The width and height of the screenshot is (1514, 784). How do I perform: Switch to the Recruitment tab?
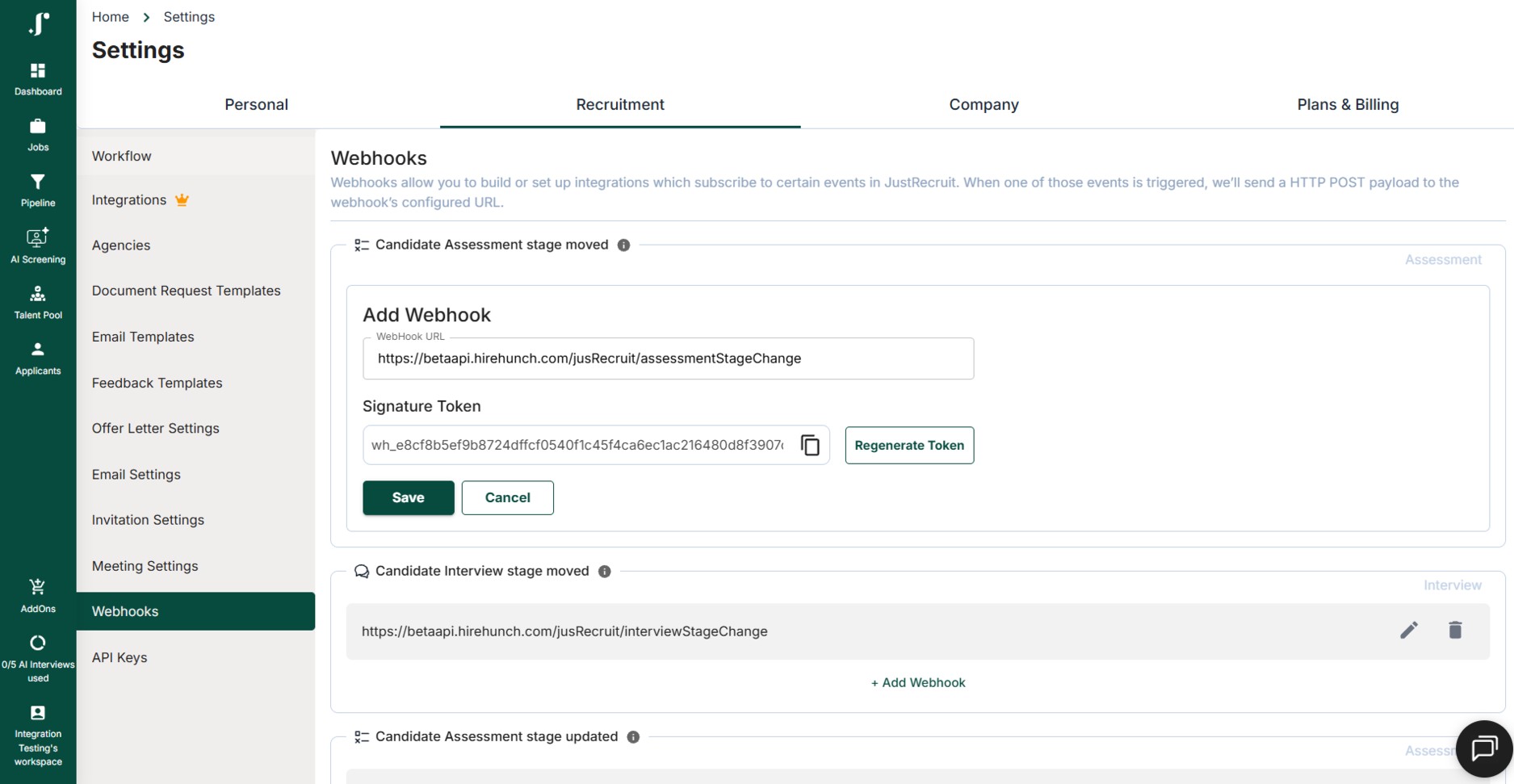(x=620, y=105)
